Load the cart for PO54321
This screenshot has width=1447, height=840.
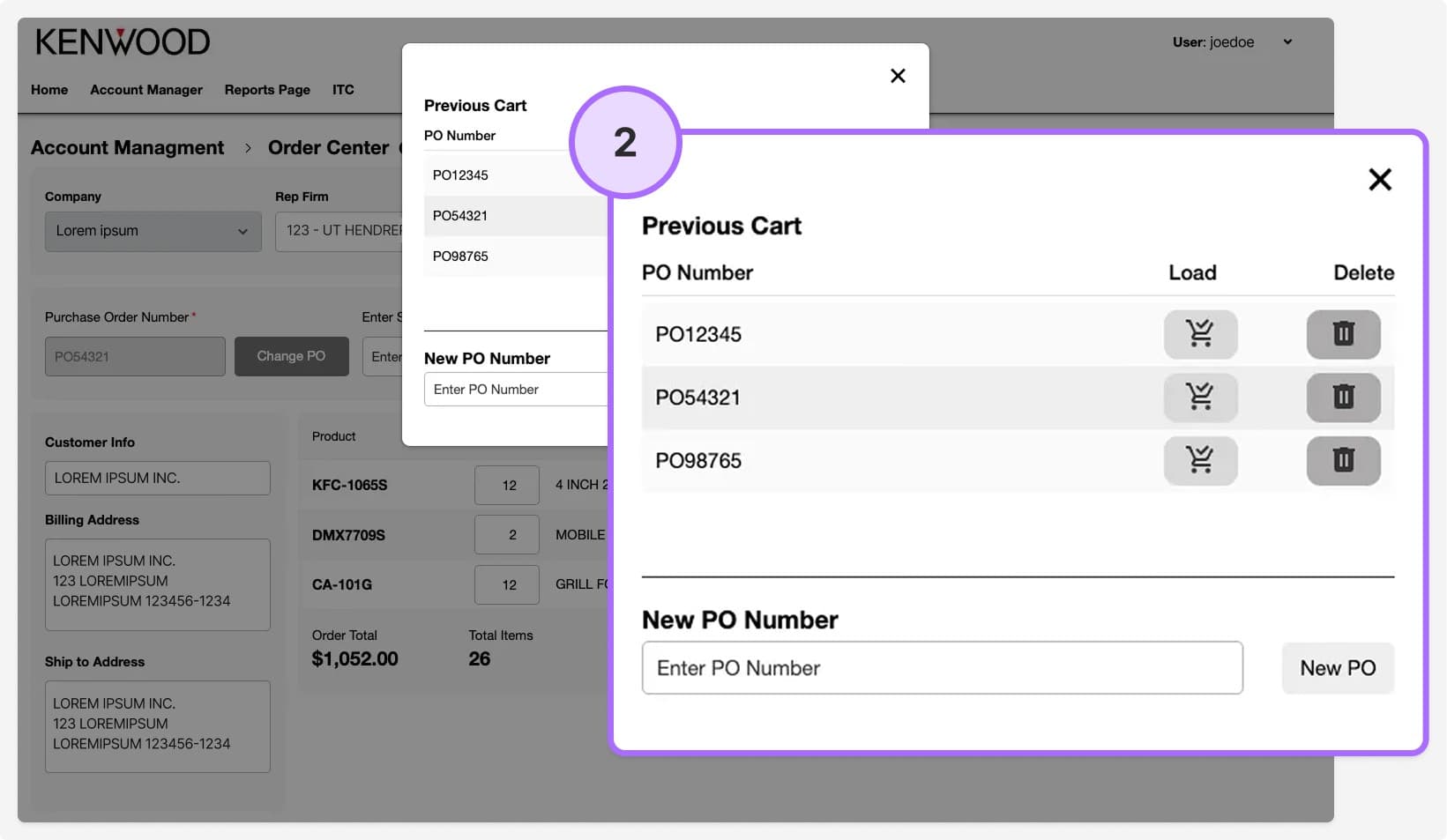1200,398
